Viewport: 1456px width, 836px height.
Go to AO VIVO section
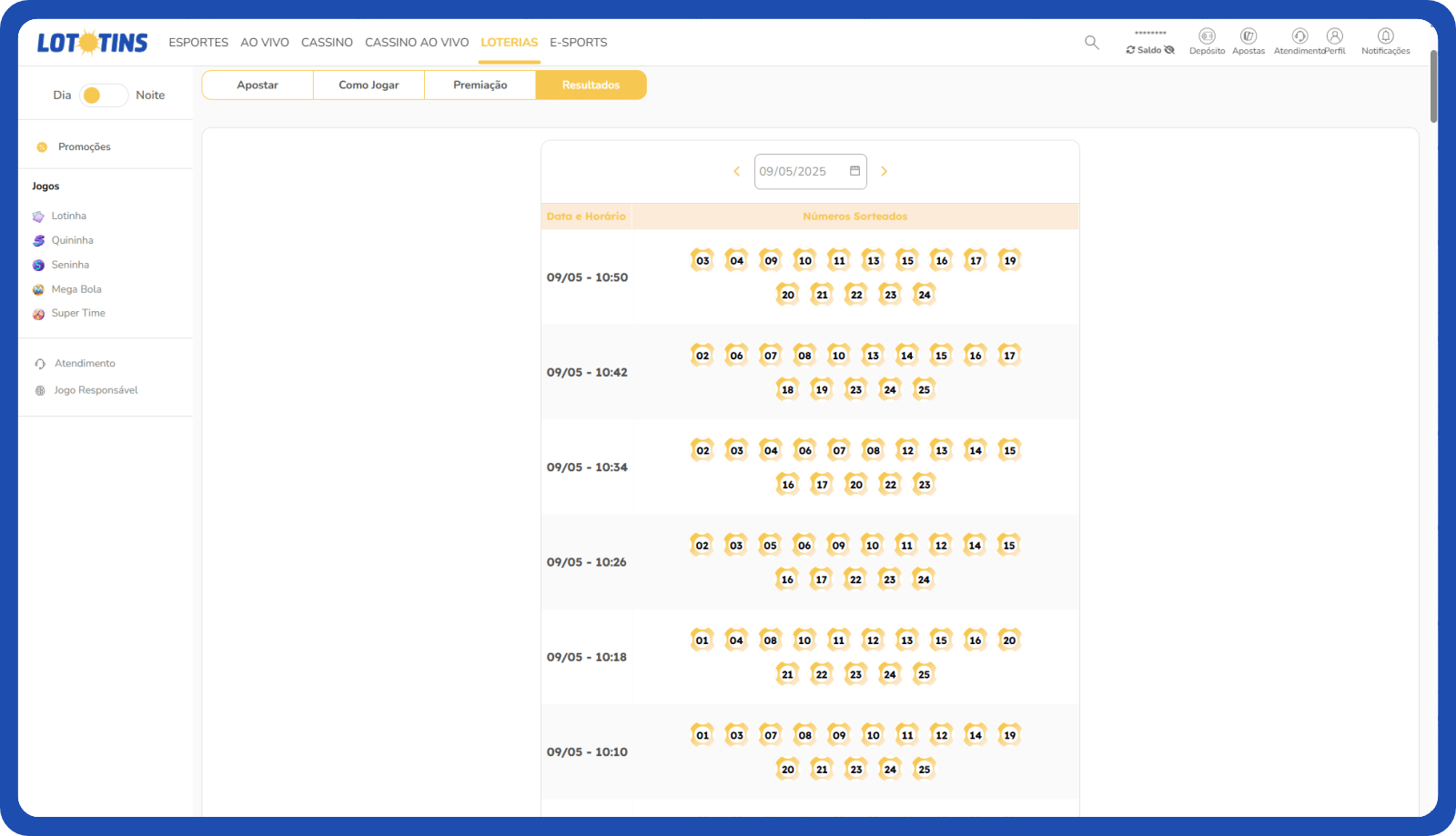pyautogui.click(x=265, y=43)
